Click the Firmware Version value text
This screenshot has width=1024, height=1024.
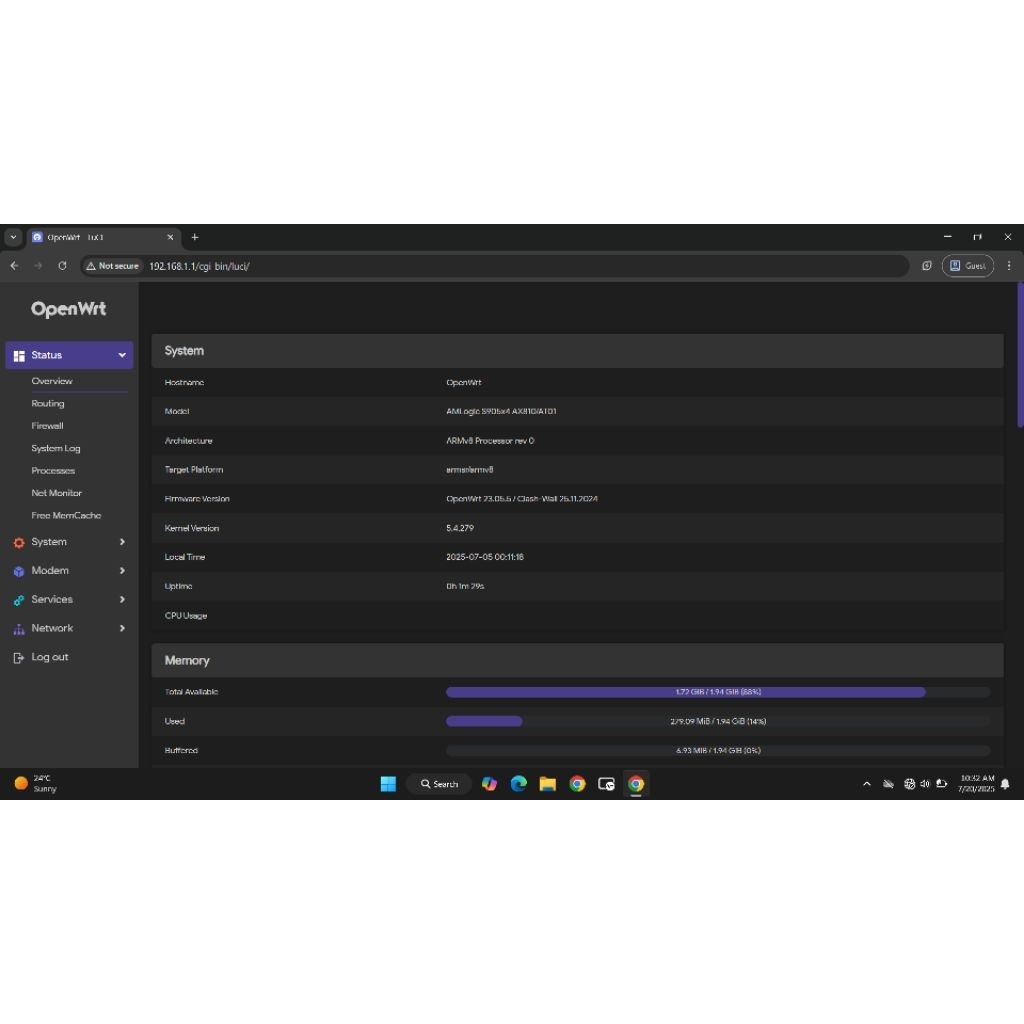[522, 499]
